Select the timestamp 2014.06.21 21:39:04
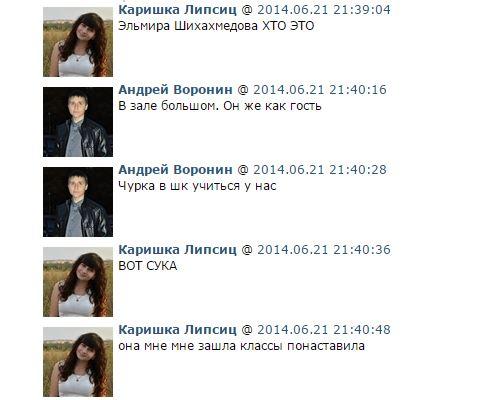 pos(324,9)
